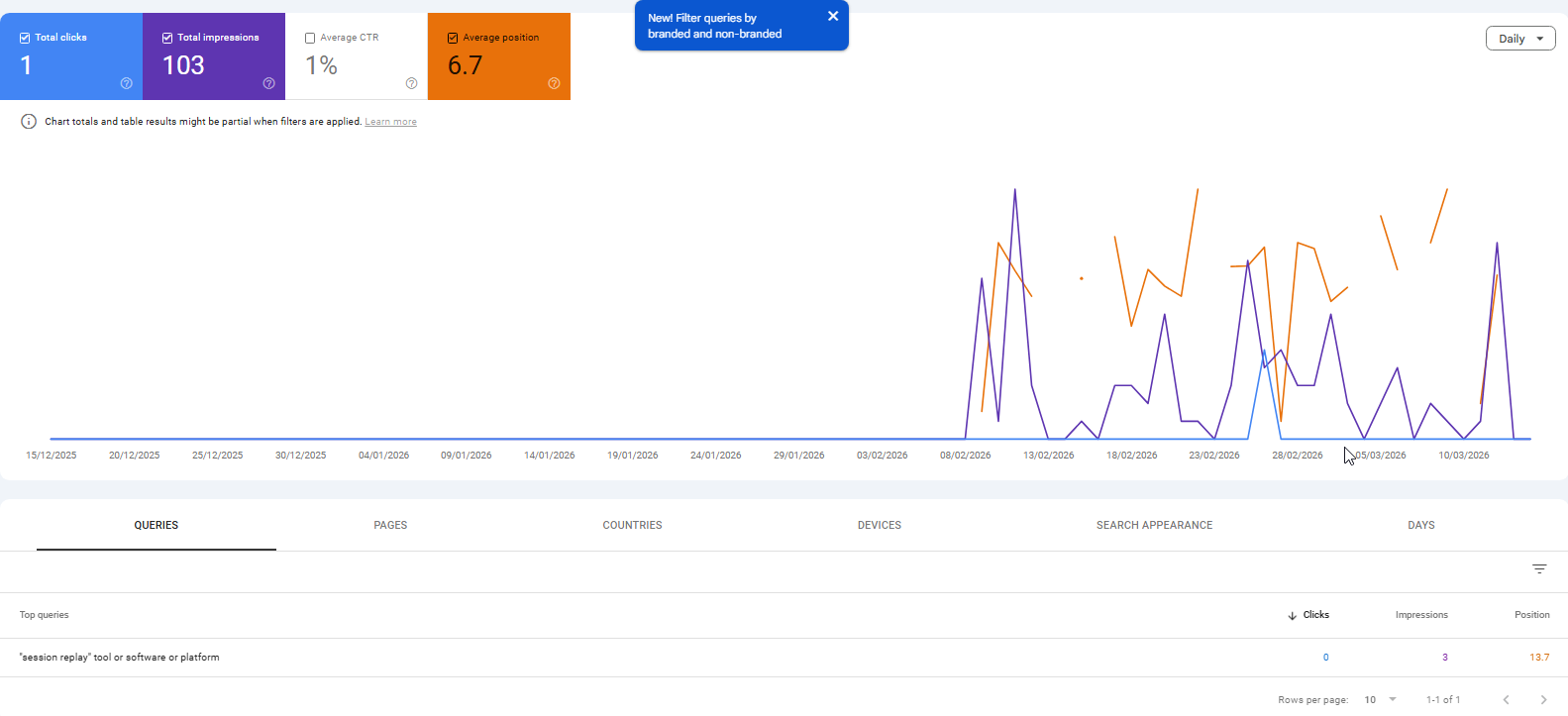This screenshot has width=1568, height=716.
Task: Switch to the Countries tab
Action: coord(632,525)
